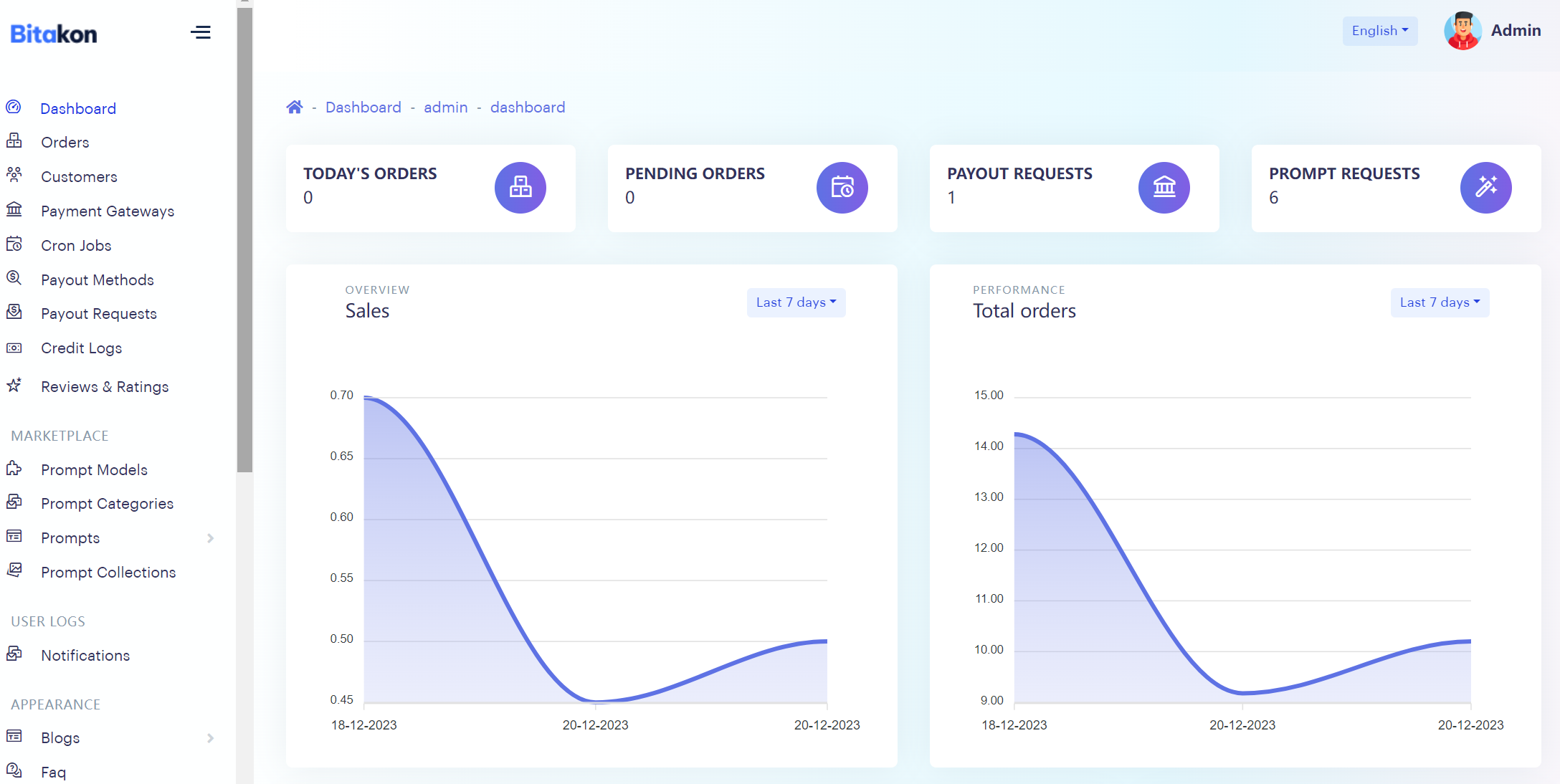Click the Pending Orders card title
Screen dimensions: 1560x784
[x=695, y=173]
